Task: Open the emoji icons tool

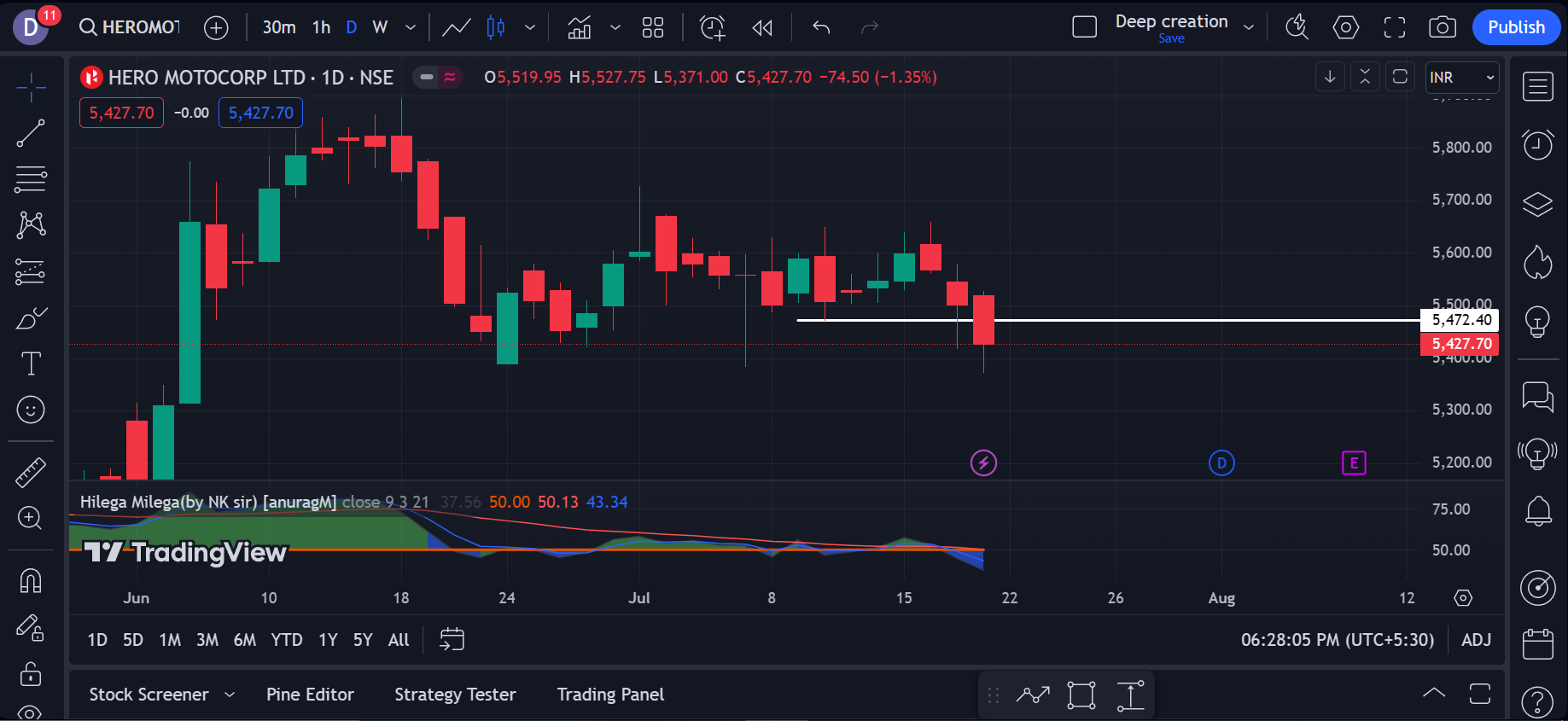Action: [x=31, y=410]
